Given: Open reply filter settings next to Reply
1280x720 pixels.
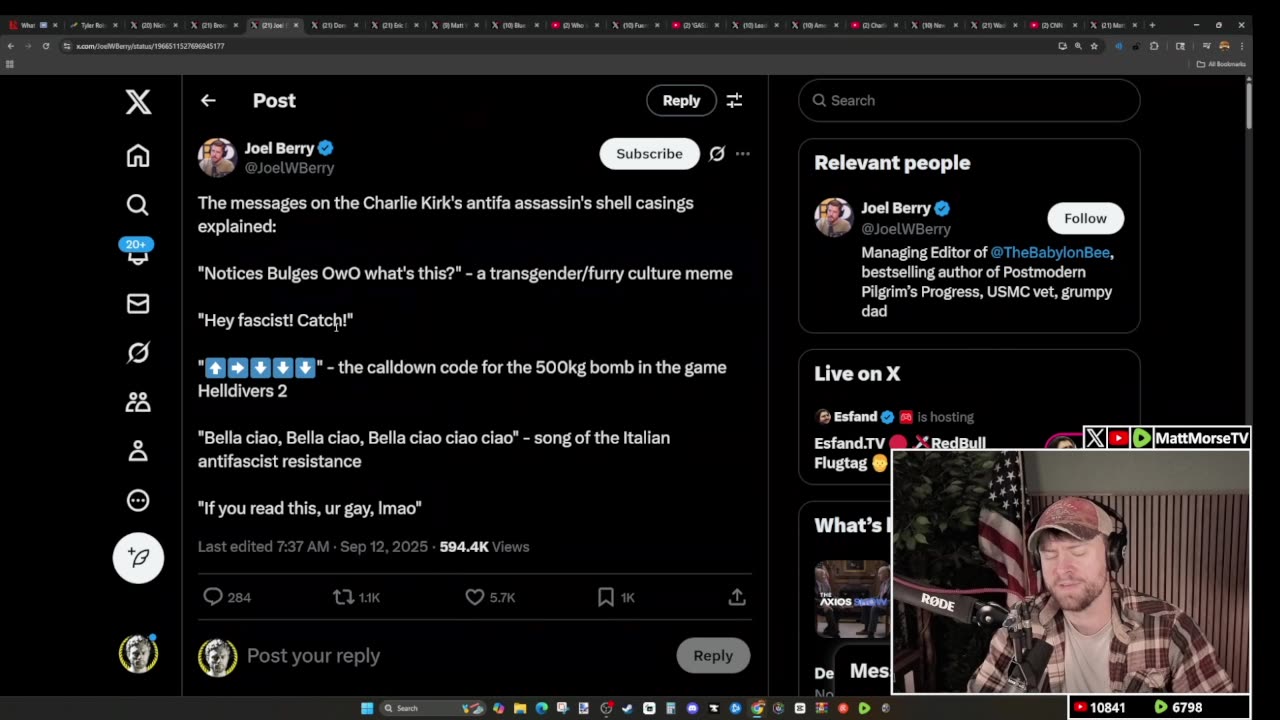Looking at the screenshot, I should [x=734, y=100].
